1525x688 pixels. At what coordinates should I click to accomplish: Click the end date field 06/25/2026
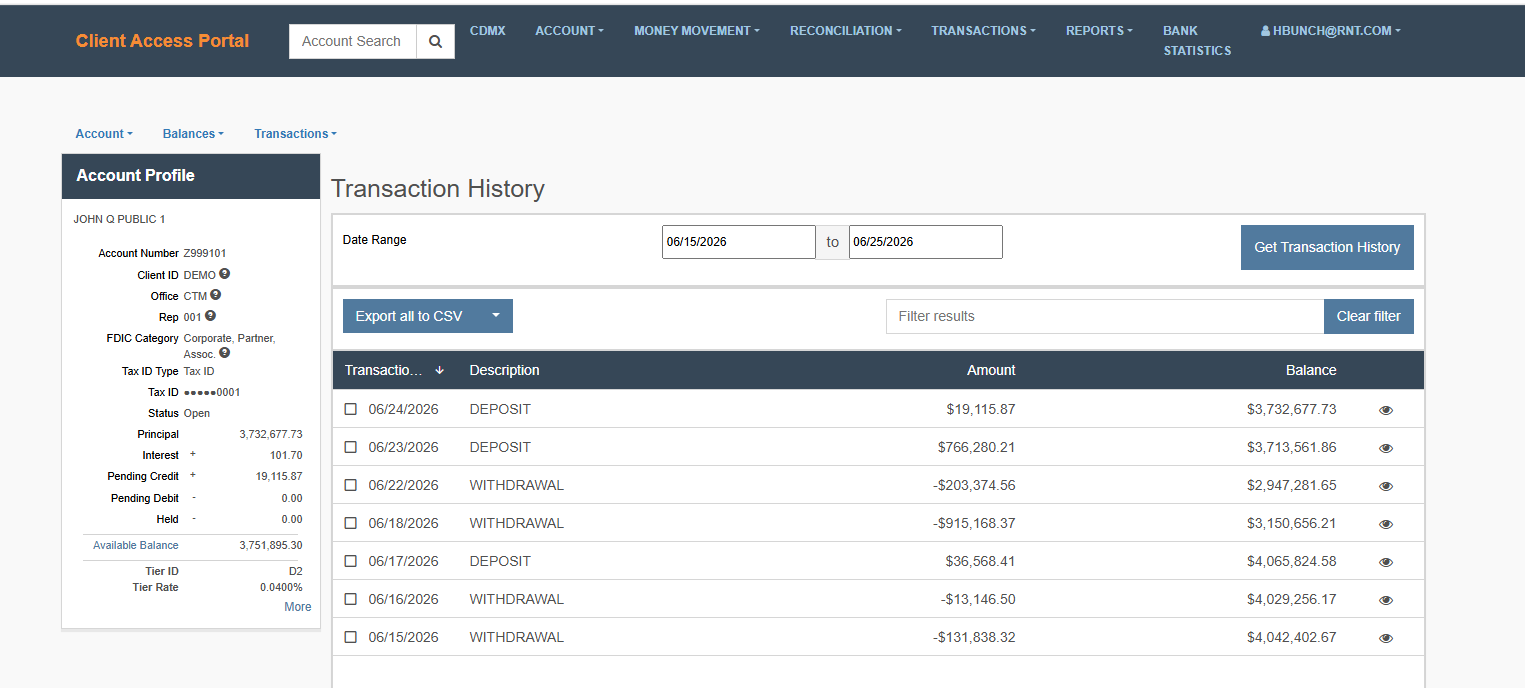point(926,242)
